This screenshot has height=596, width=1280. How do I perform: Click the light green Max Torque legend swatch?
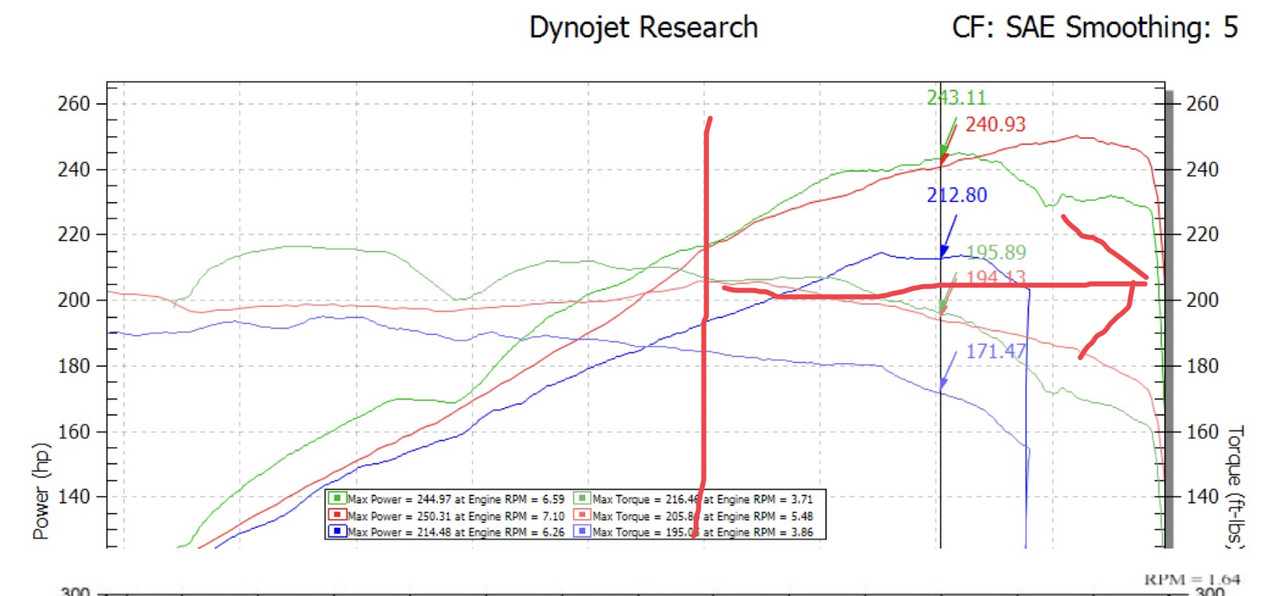click(584, 498)
